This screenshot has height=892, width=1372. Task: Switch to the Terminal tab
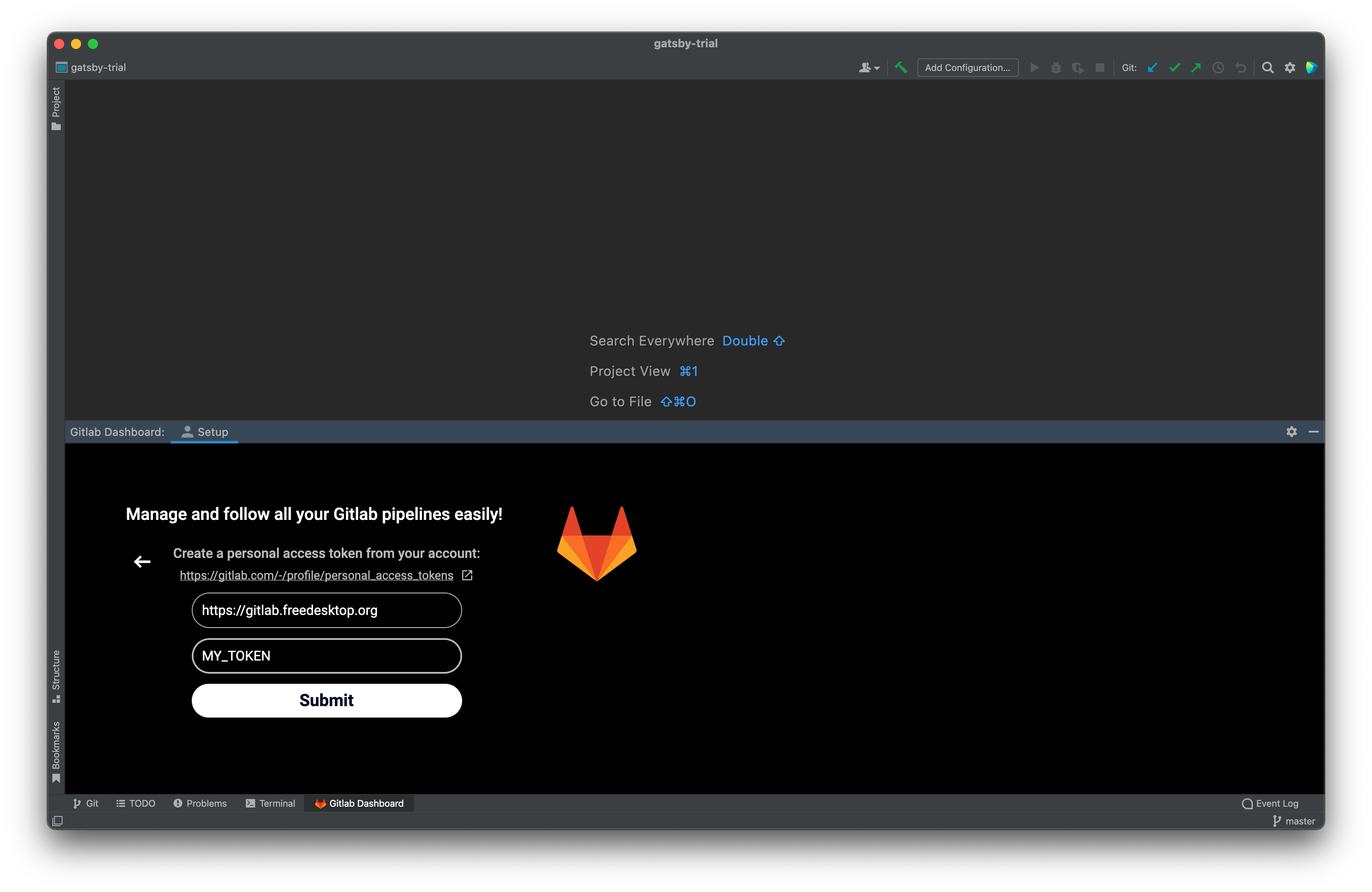click(x=270, y=803)
